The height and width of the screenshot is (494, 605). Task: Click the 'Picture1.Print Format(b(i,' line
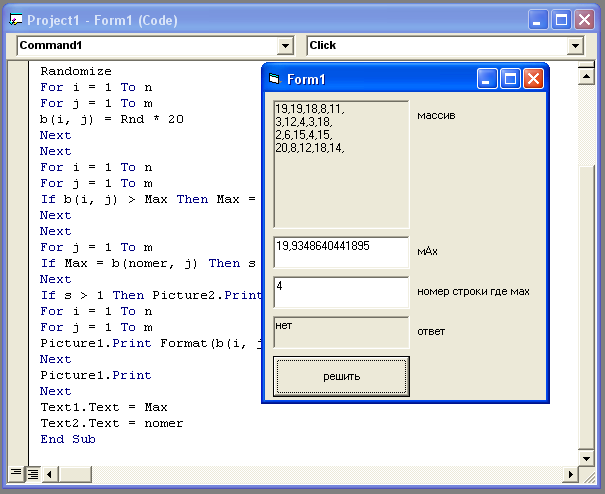pos(151,343)
